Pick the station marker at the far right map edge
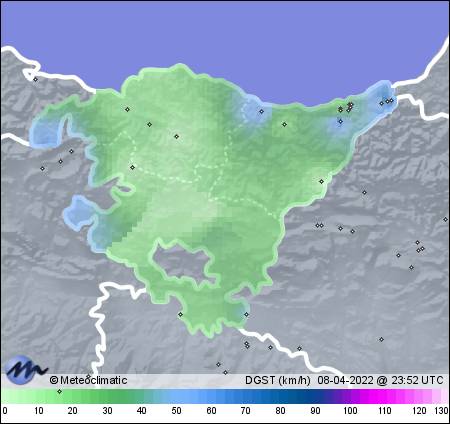This screenshot has width=450, height=424. pyautogui.click(x=445, y=219)
